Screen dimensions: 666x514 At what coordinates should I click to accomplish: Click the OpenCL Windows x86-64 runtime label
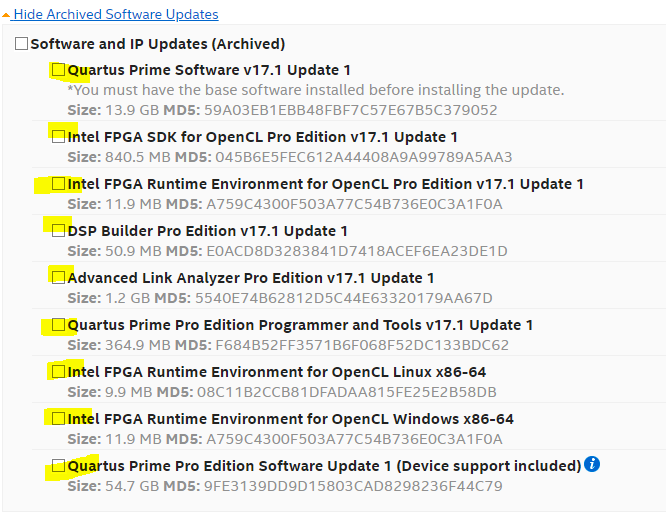[290, 419]
